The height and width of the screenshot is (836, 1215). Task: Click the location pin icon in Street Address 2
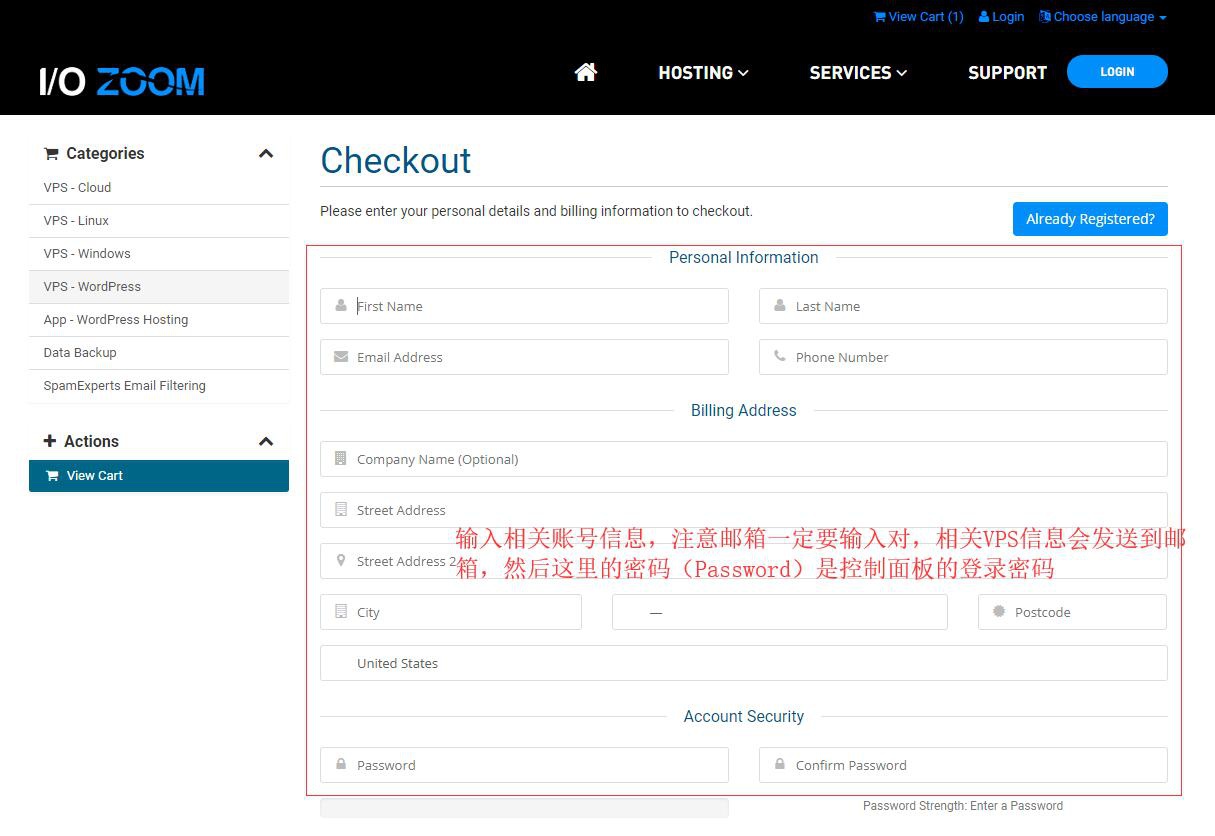pyautogui.click(x=339, y=561)
